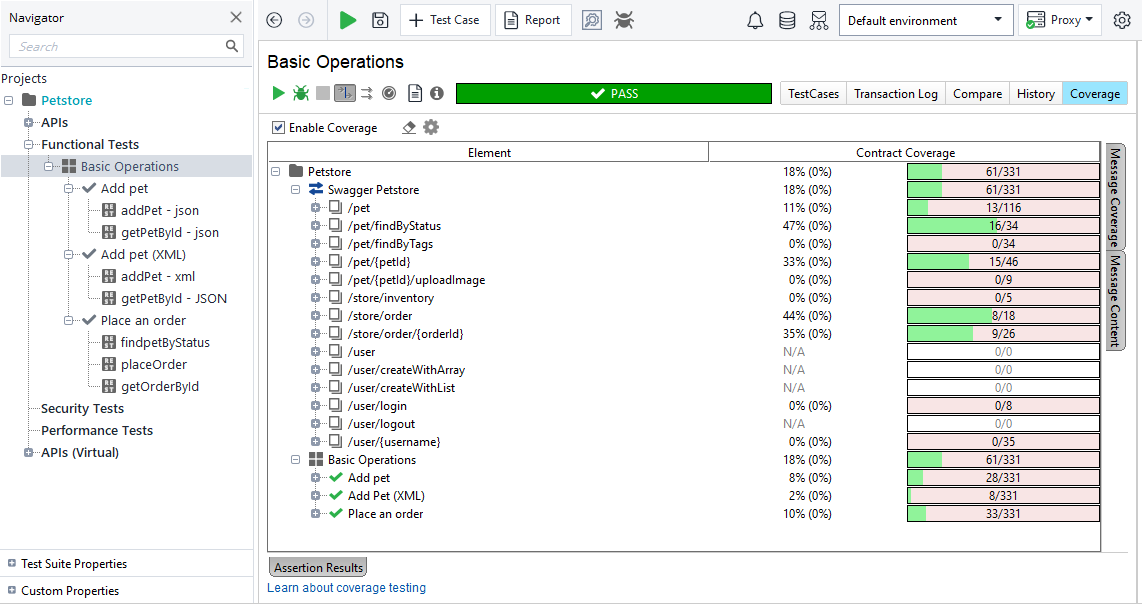Run the test case with the green play icon
Viewport: 1142px width, 604px height.
pyautogui.click(x=279, y=93)
